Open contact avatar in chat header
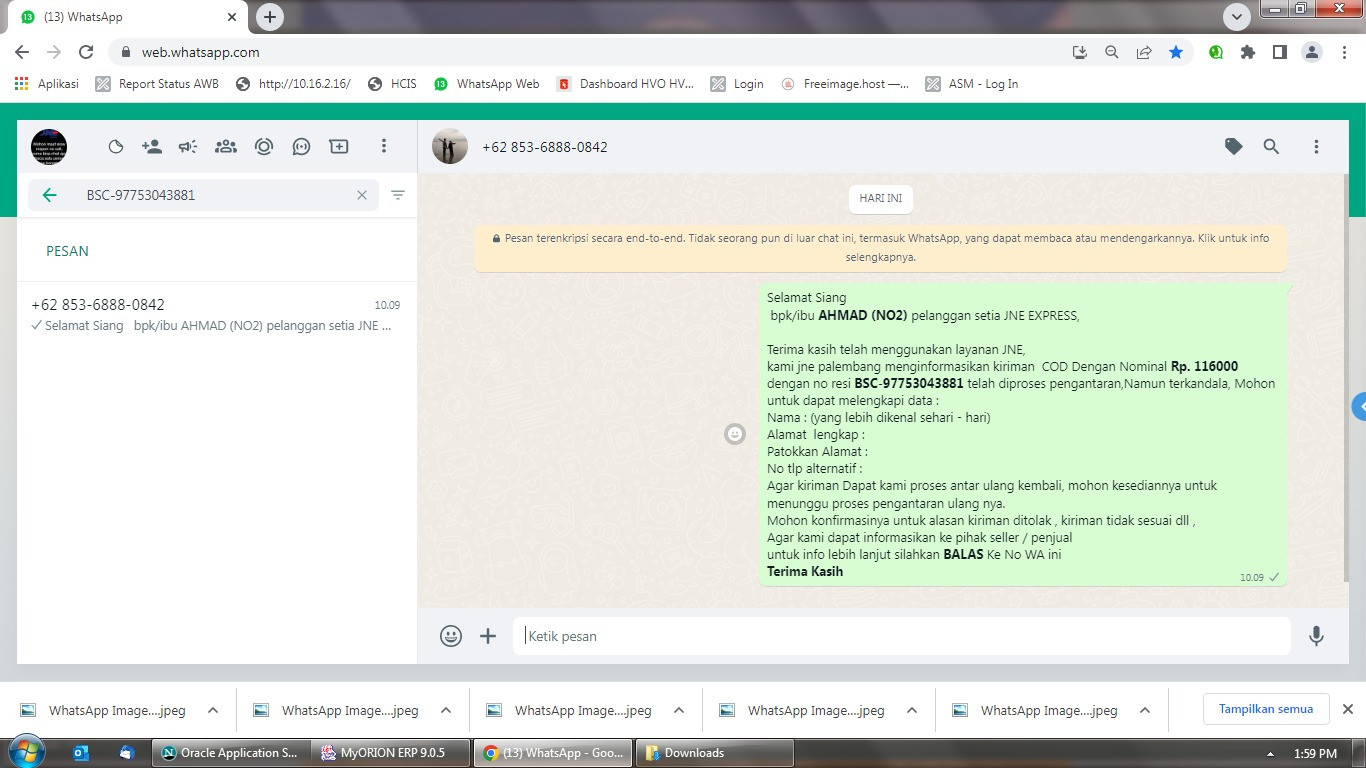The width and height of the screenshot is (1366, 768). (x=450, y=147)
